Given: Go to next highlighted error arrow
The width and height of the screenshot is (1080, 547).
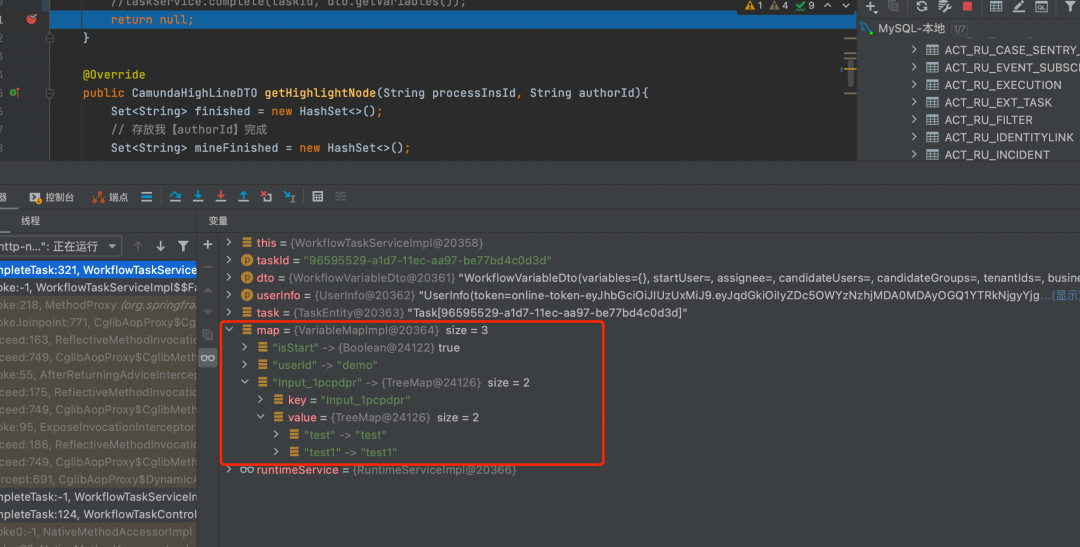Looking at the screenshot, I should (x=846, y=6).
